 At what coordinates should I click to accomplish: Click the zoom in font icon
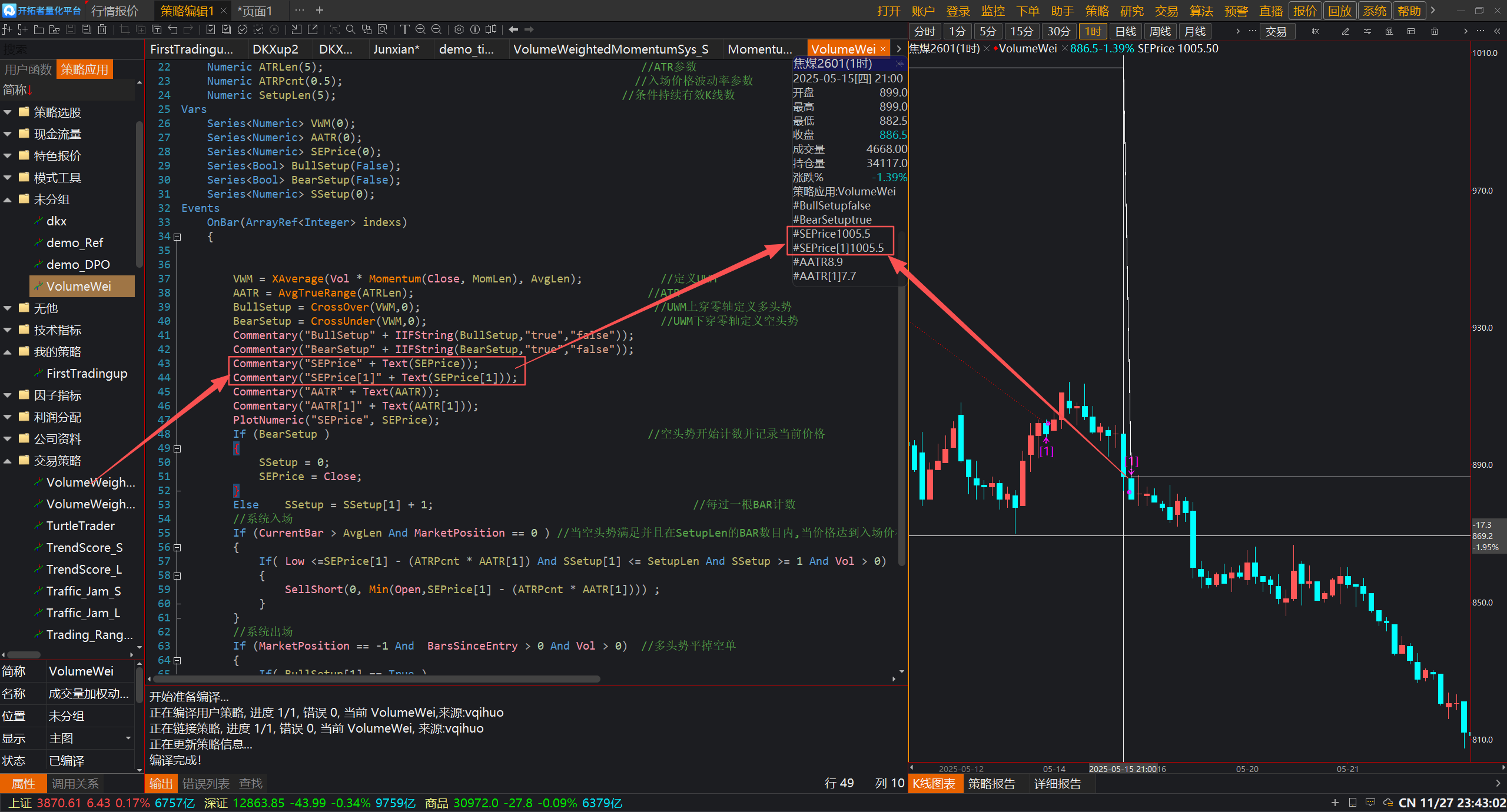[420, 29]
